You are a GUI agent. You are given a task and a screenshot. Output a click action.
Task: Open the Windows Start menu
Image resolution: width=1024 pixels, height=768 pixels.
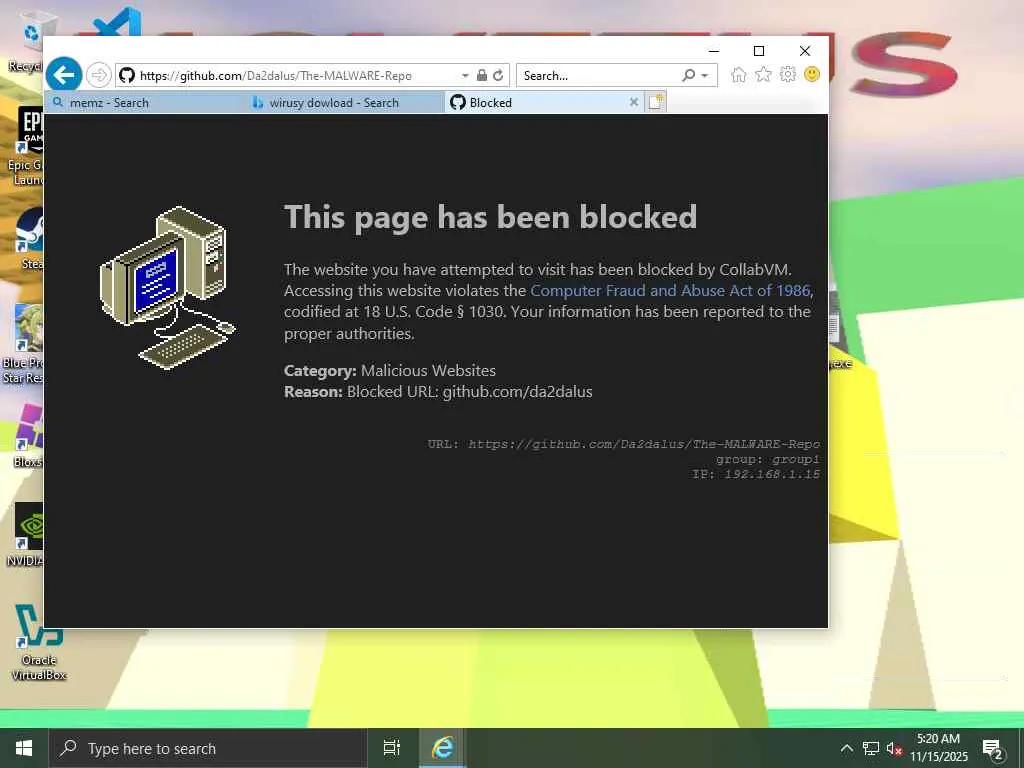[24, 748]
